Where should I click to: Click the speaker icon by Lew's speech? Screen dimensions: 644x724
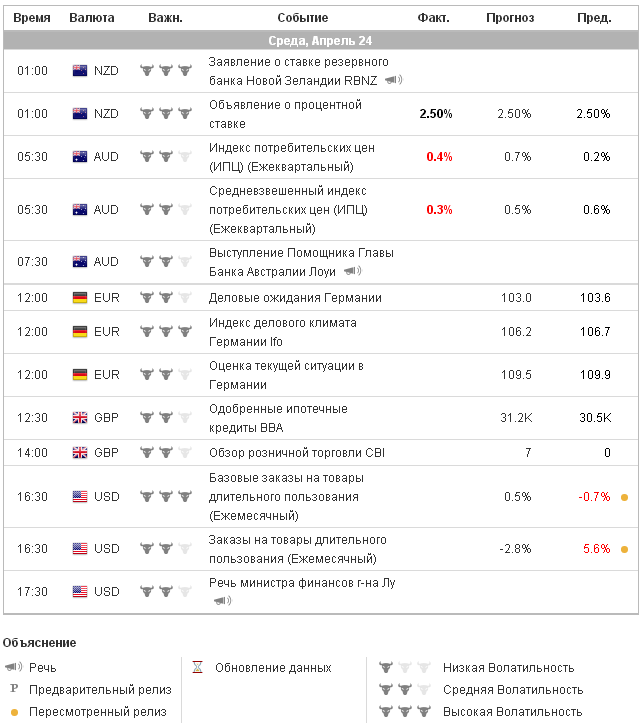222,600
